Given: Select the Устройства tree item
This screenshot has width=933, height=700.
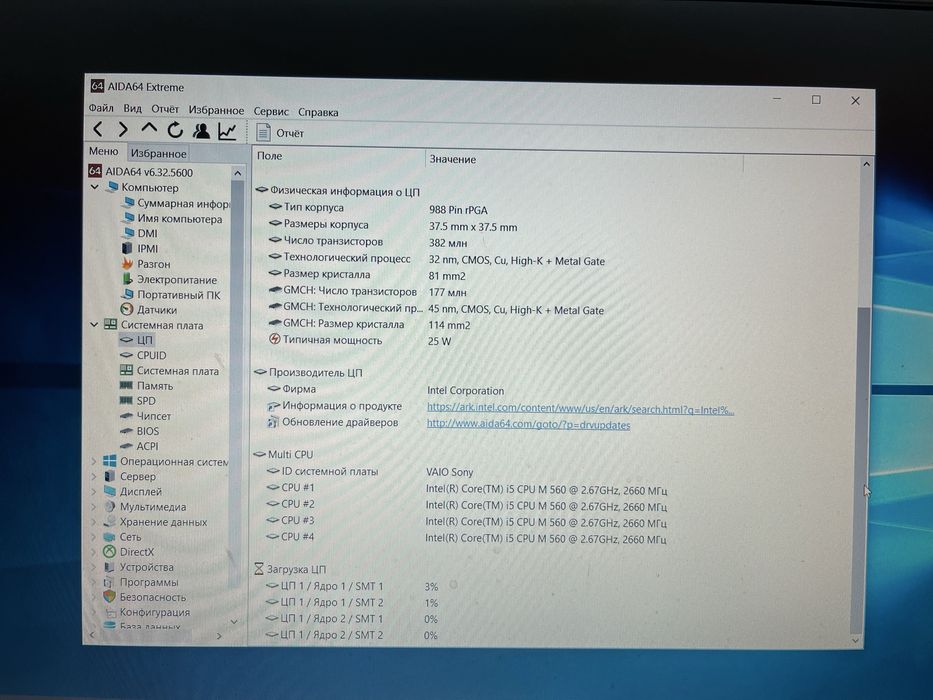Looking at the screenshot, I should click(x=139, y=567).
